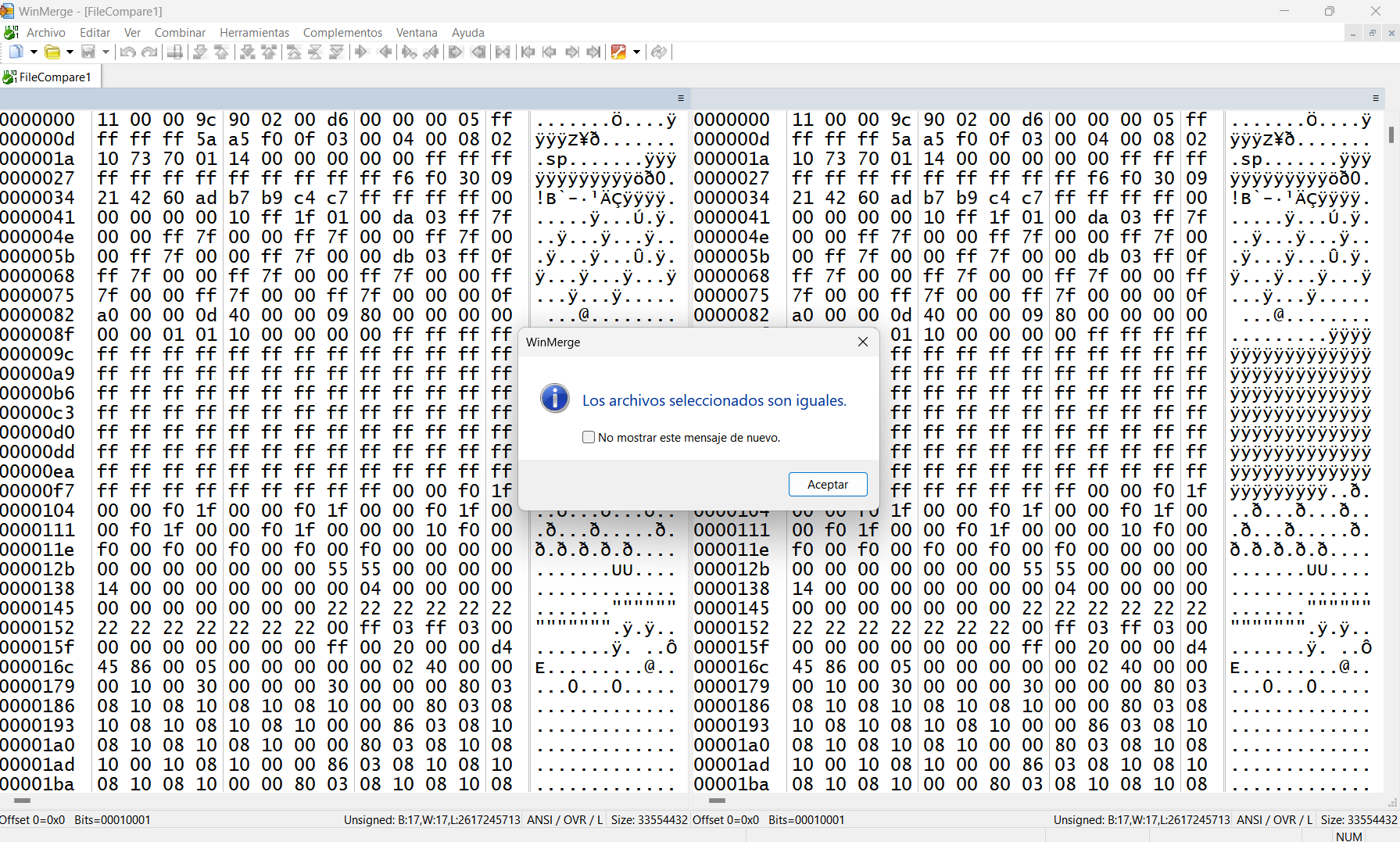Click left status 'Offset 0=0x0' text
This screenshot has width=1400, height=842.
[x=33, y=819]
